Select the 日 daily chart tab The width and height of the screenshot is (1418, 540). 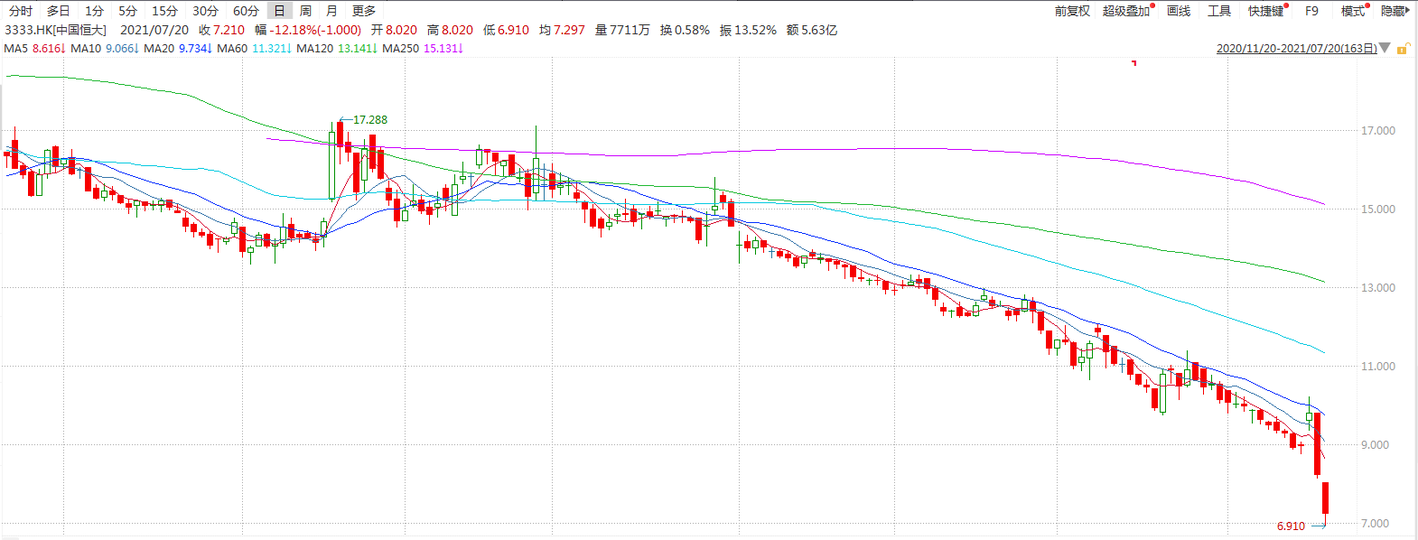[x=279, y=11]
